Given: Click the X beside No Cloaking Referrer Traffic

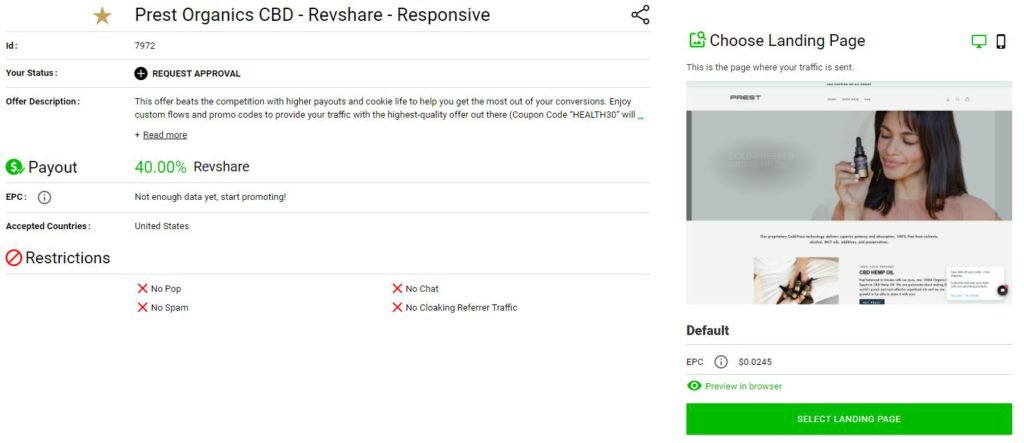Looking at the screenshot, I should tap(397, 308).
